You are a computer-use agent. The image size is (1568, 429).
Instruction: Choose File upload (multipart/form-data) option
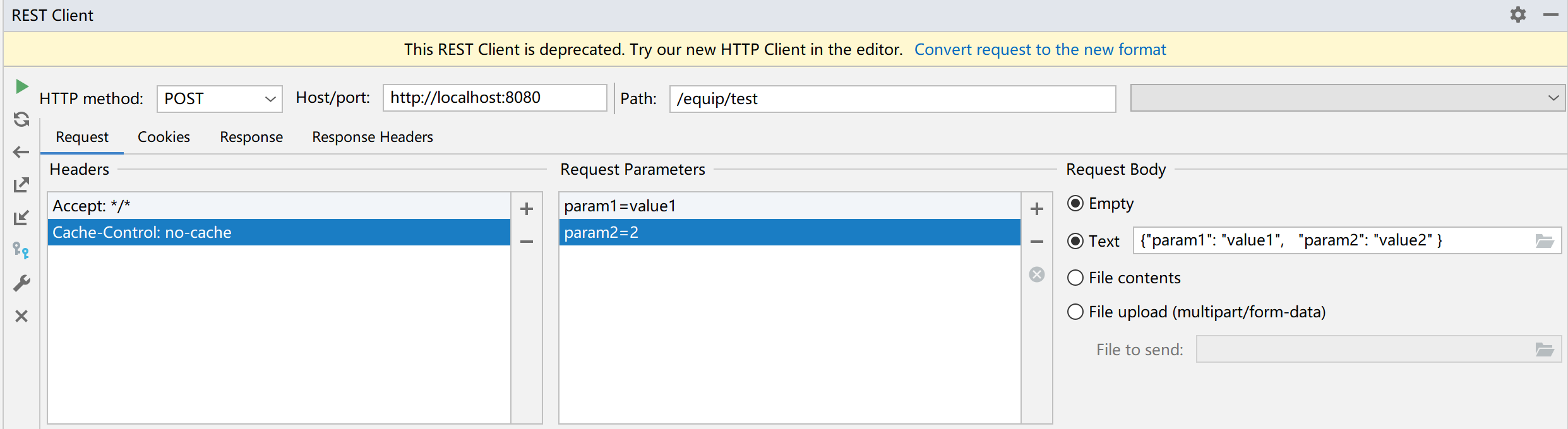[1075, 312]
